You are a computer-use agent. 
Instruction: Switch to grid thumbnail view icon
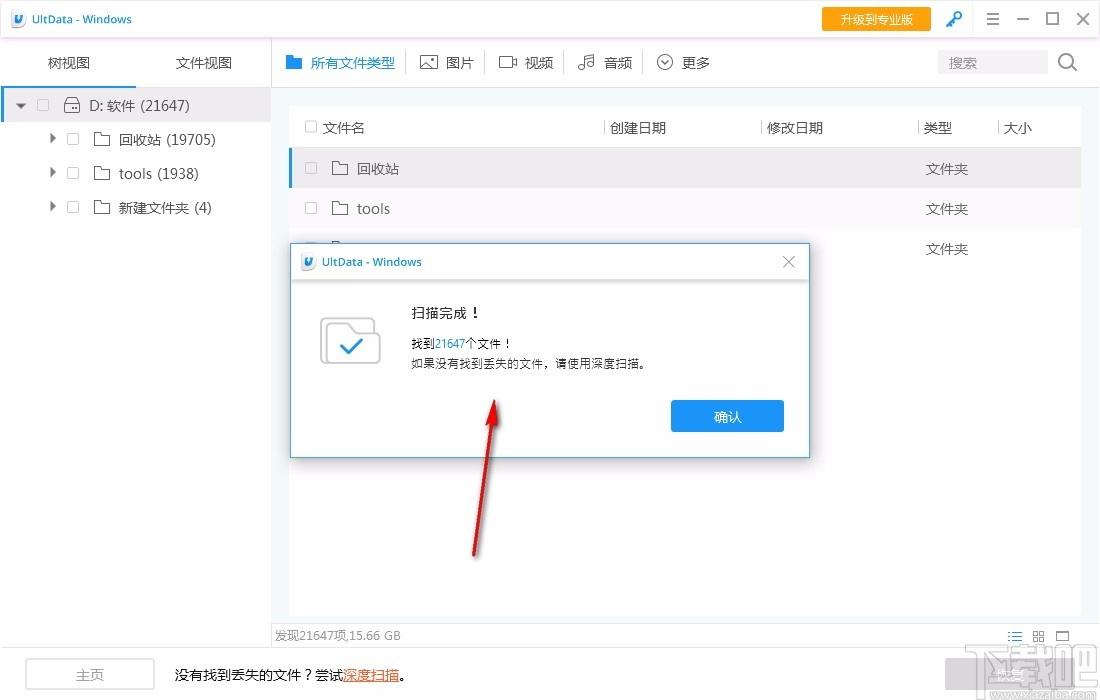pyautogui.click(x=1038, y=636)
